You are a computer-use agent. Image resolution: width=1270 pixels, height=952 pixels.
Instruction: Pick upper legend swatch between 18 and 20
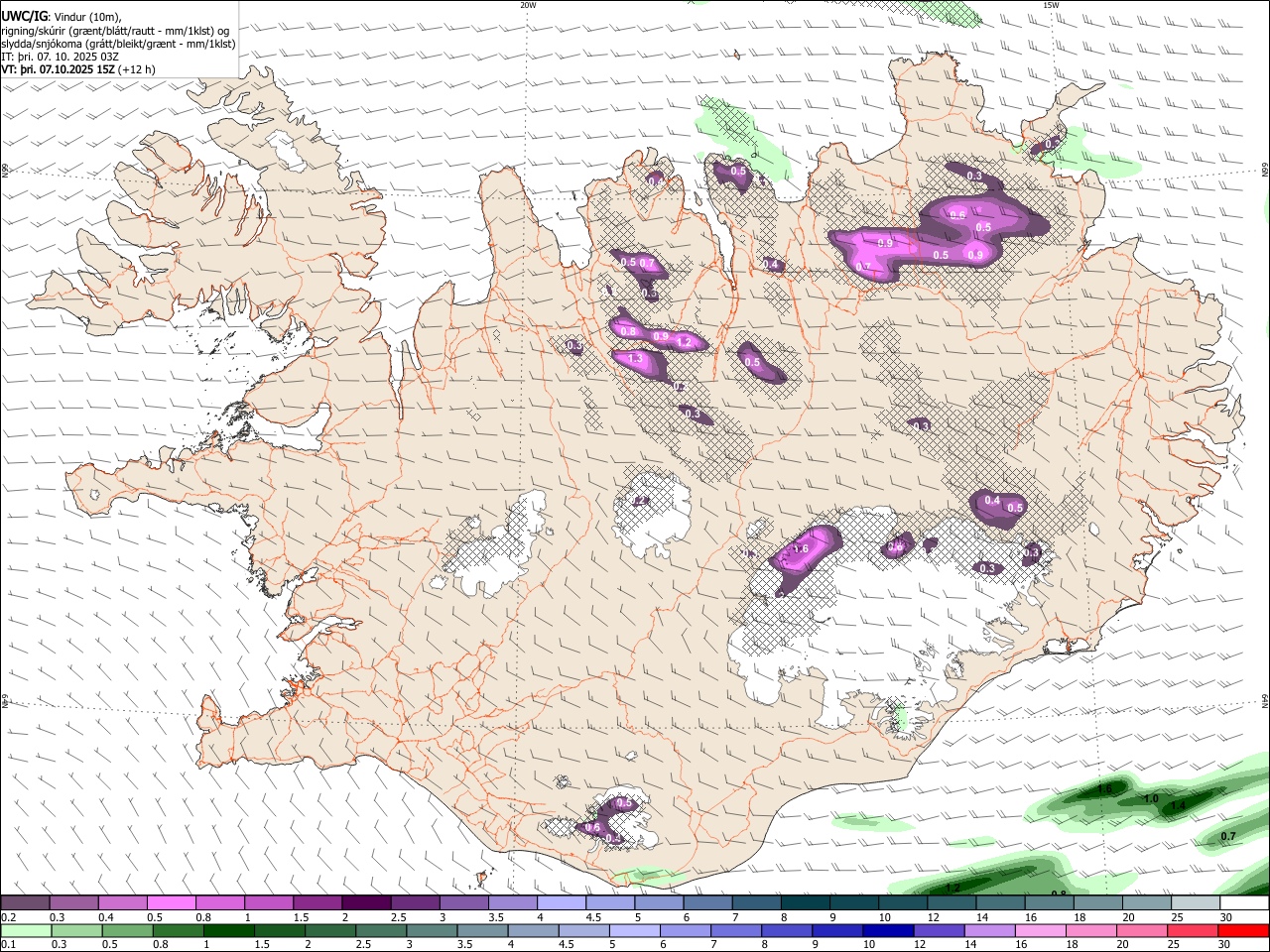click(1097, 903)
